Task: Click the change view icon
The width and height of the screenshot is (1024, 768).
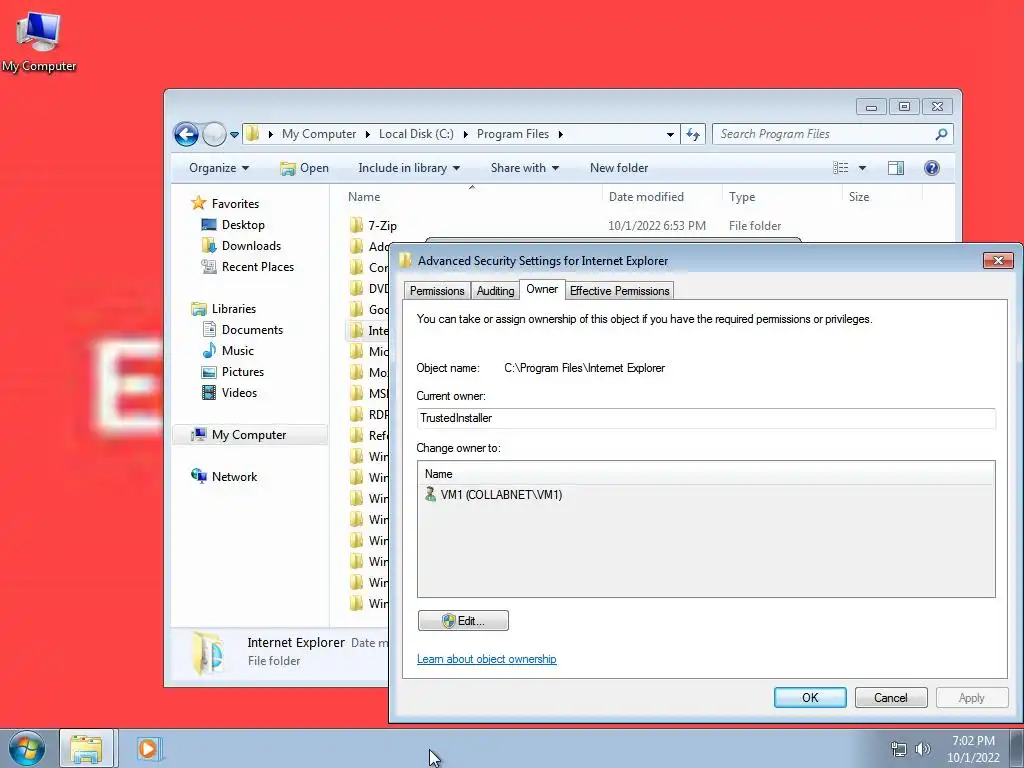Action: [840, 168]
